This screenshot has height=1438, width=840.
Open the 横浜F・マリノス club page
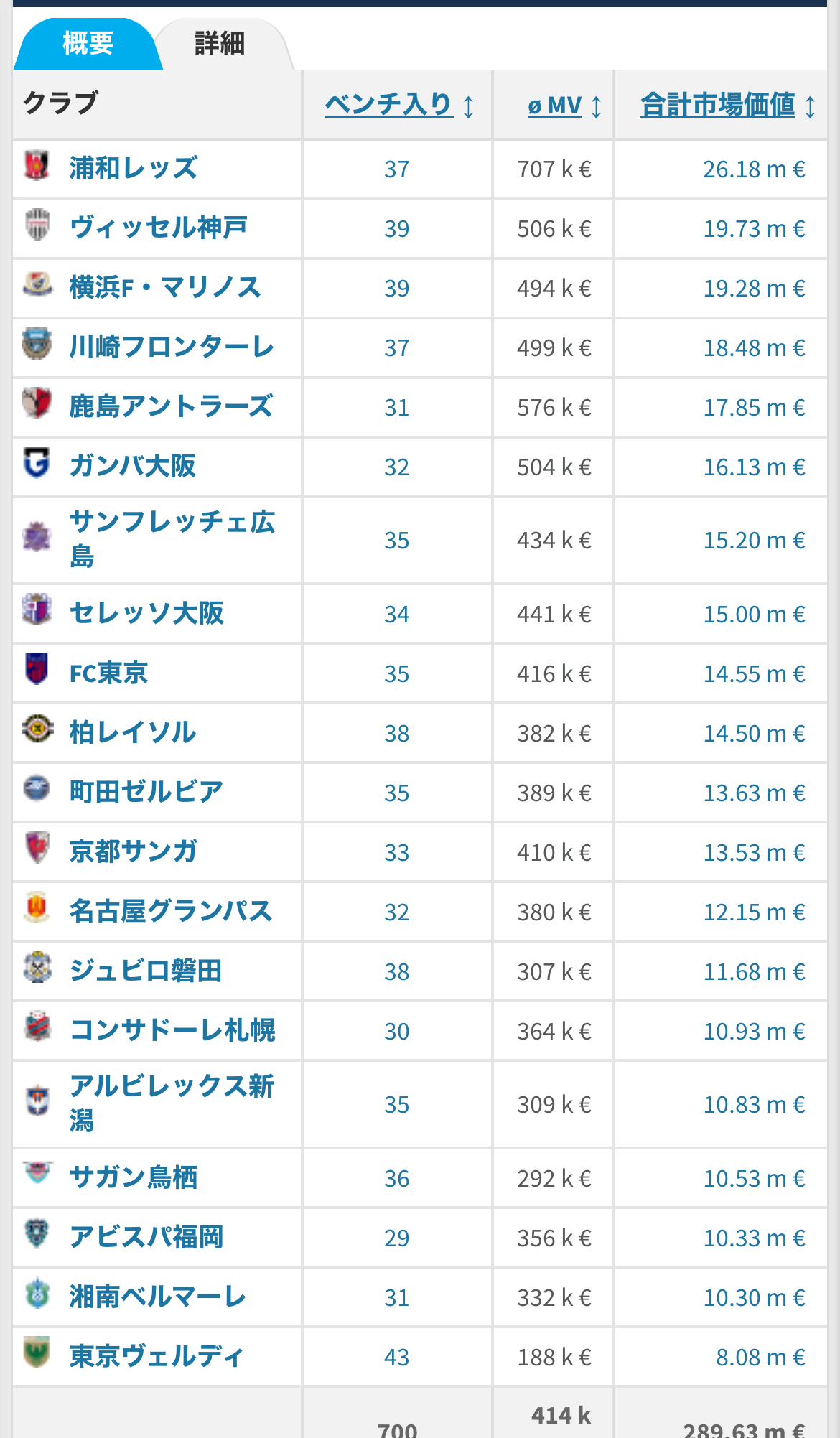165,287
